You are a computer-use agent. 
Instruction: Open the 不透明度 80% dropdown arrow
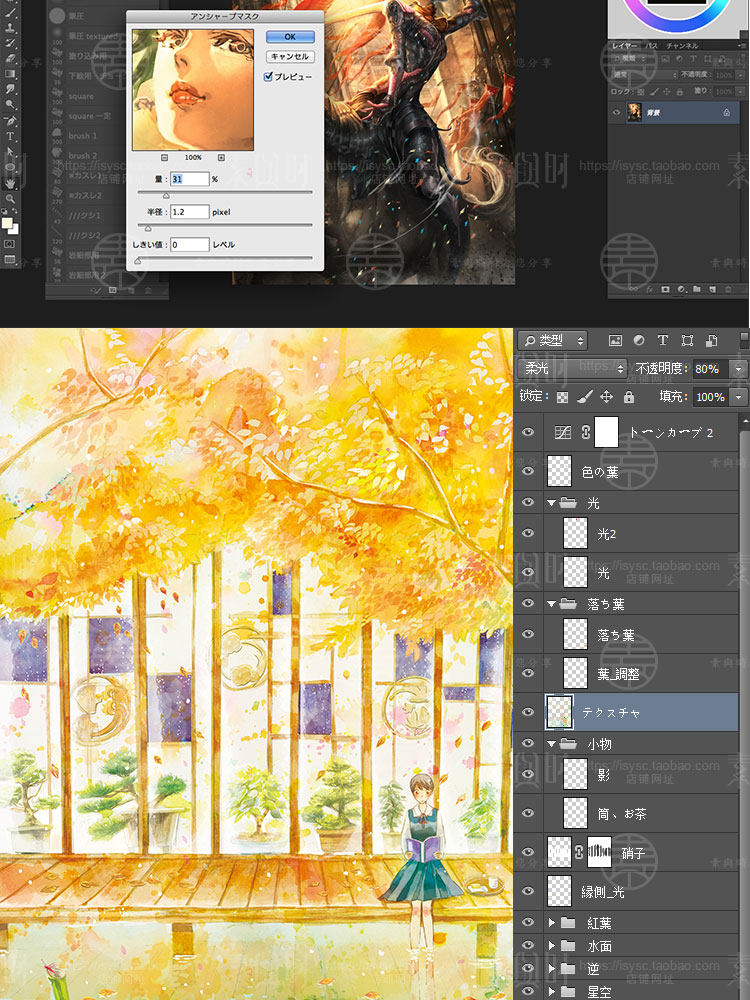coord(739,369)
